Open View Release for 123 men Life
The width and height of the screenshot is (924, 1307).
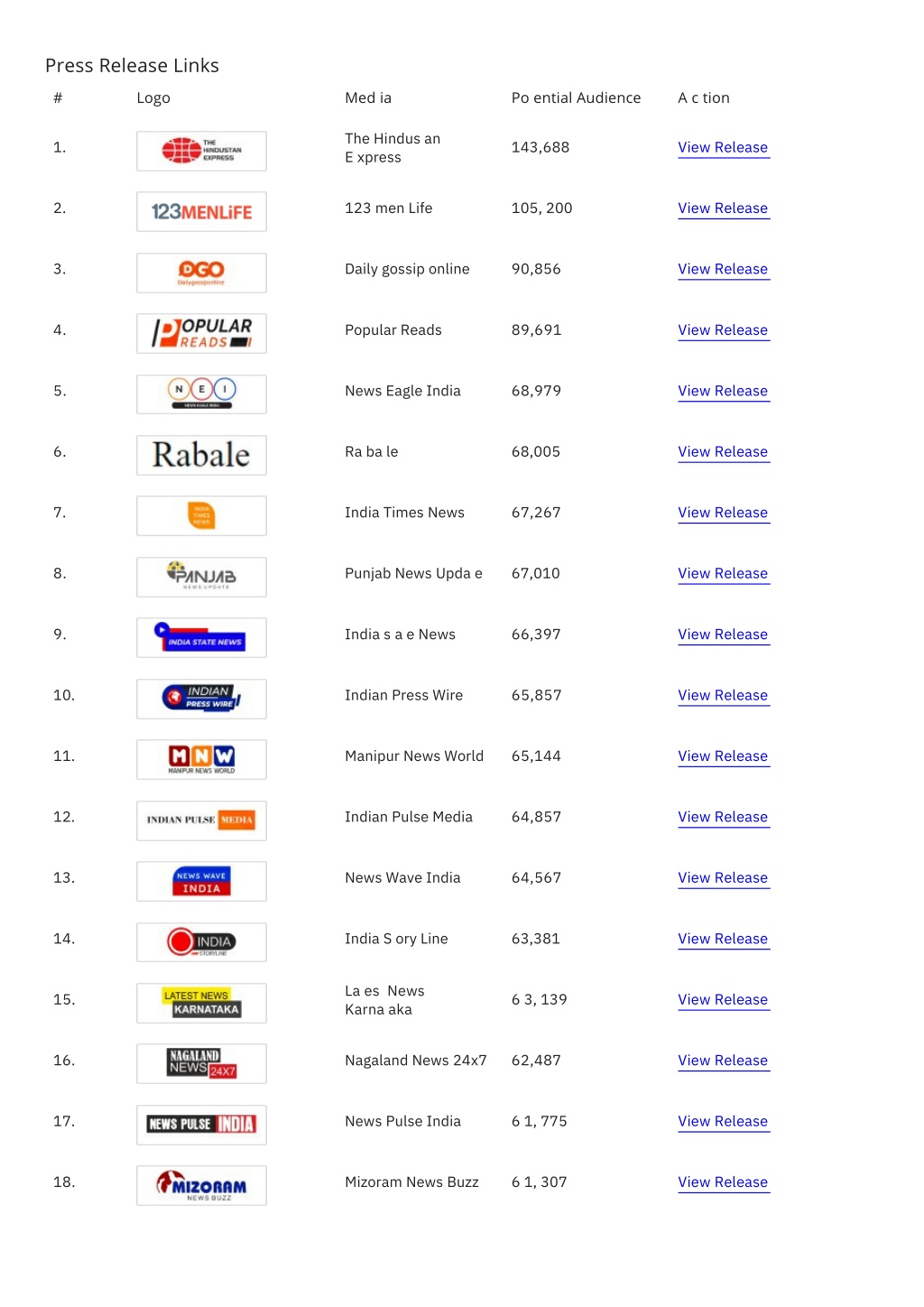pos(723,208)
